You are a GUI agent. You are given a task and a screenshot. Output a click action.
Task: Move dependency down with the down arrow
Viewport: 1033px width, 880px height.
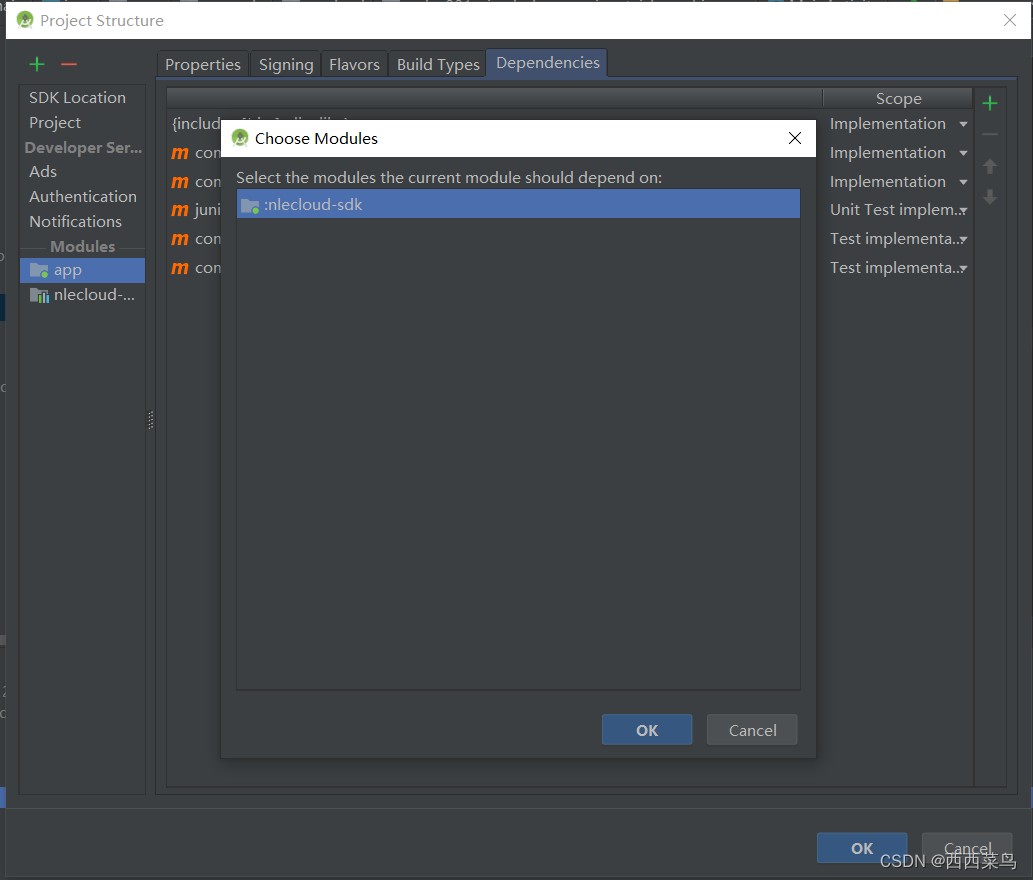990,196
